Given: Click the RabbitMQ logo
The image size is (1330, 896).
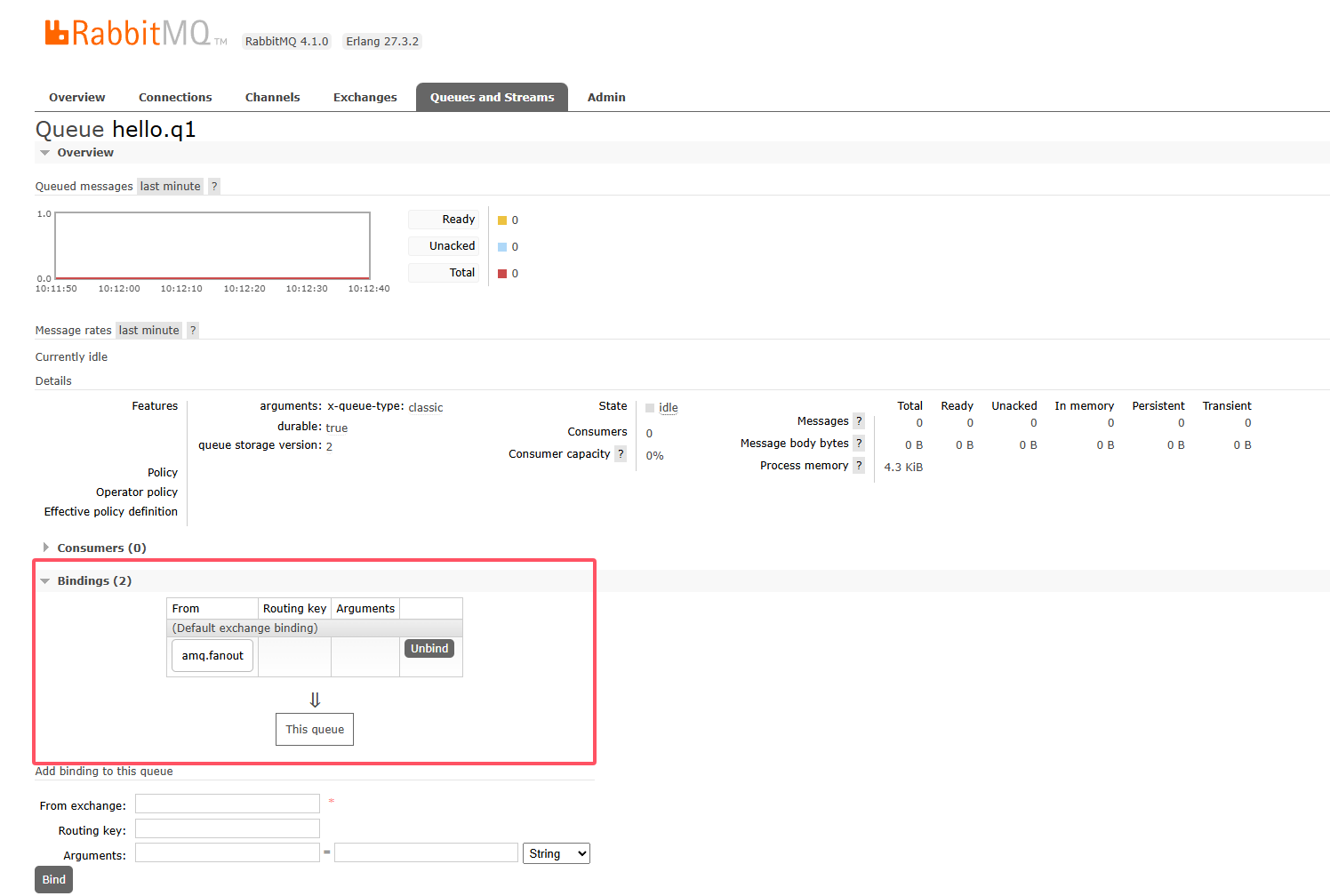Looking at the screenshot, I should tap(135, 34).
